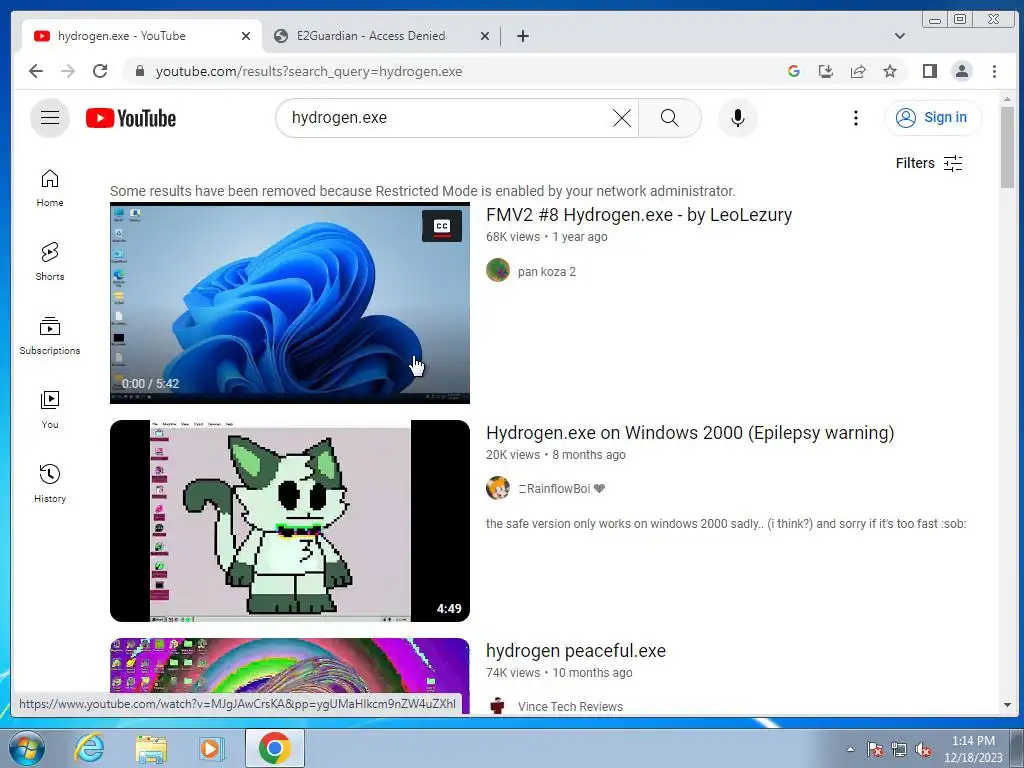
Task: Click the install/download icon in address bar
Action: (x=826, y=71)
